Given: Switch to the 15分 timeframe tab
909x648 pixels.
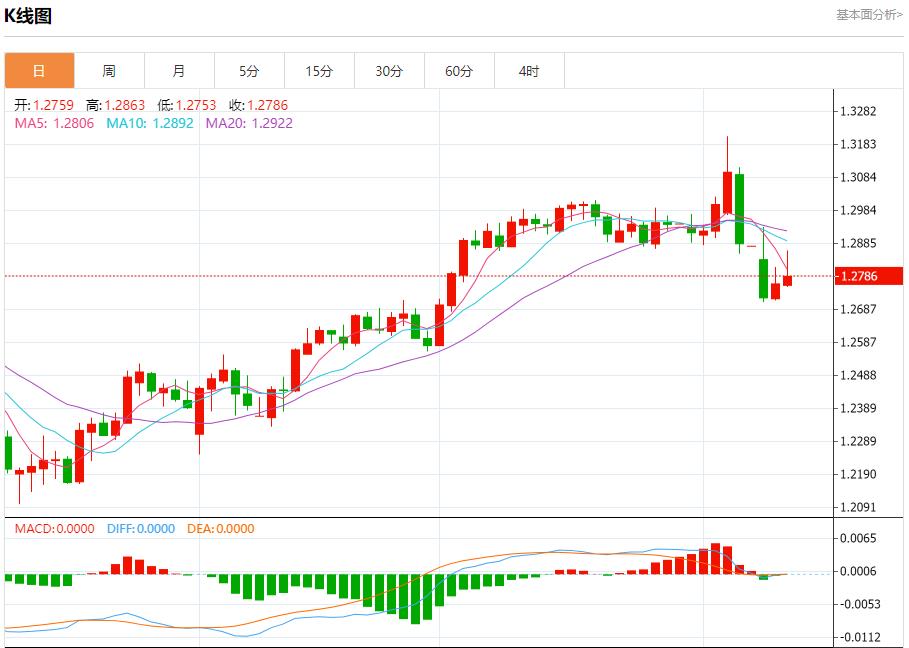Looking at the screenshot, I should coord(319,71).
